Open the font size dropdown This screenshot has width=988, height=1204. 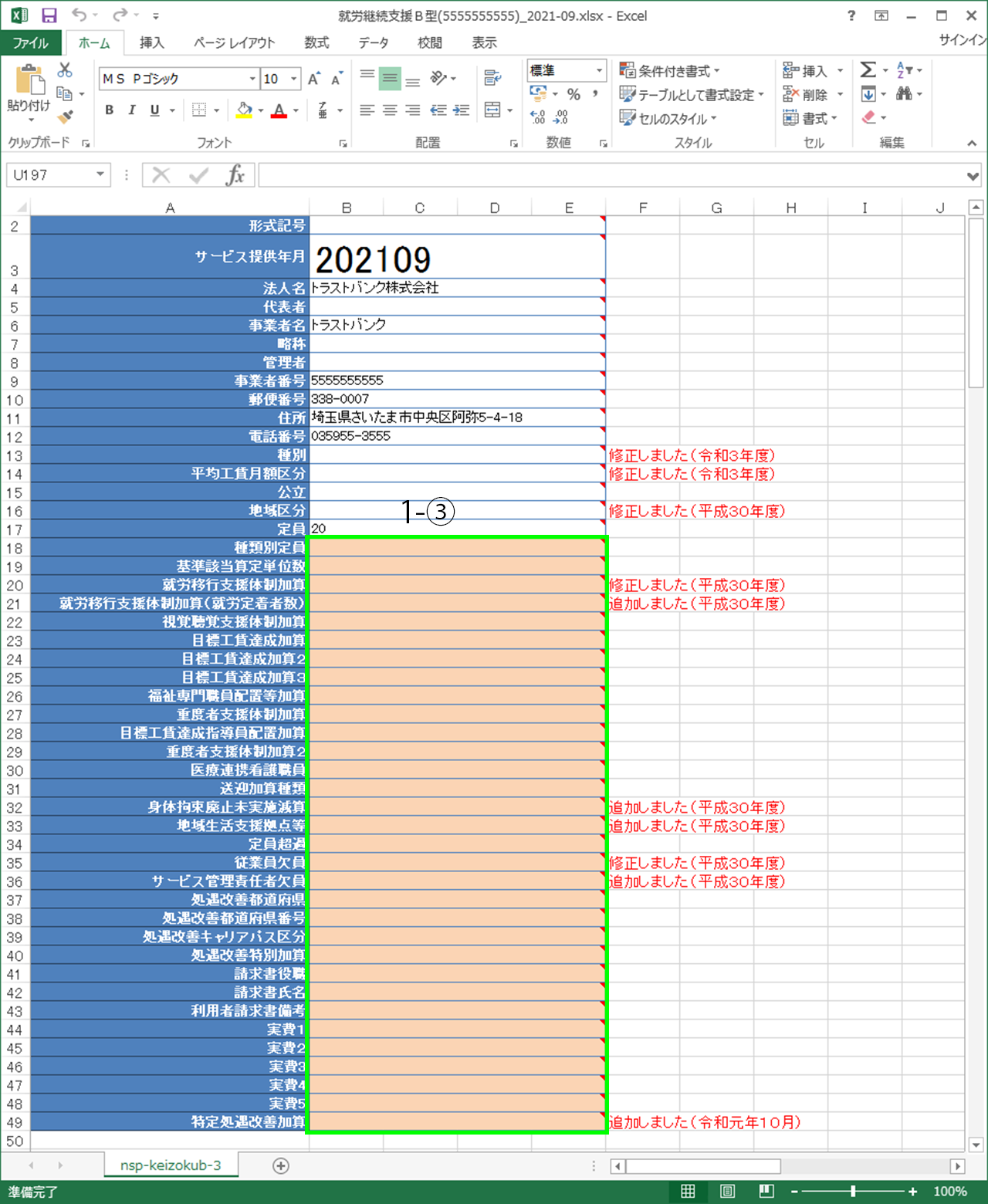tap(293, 78)
